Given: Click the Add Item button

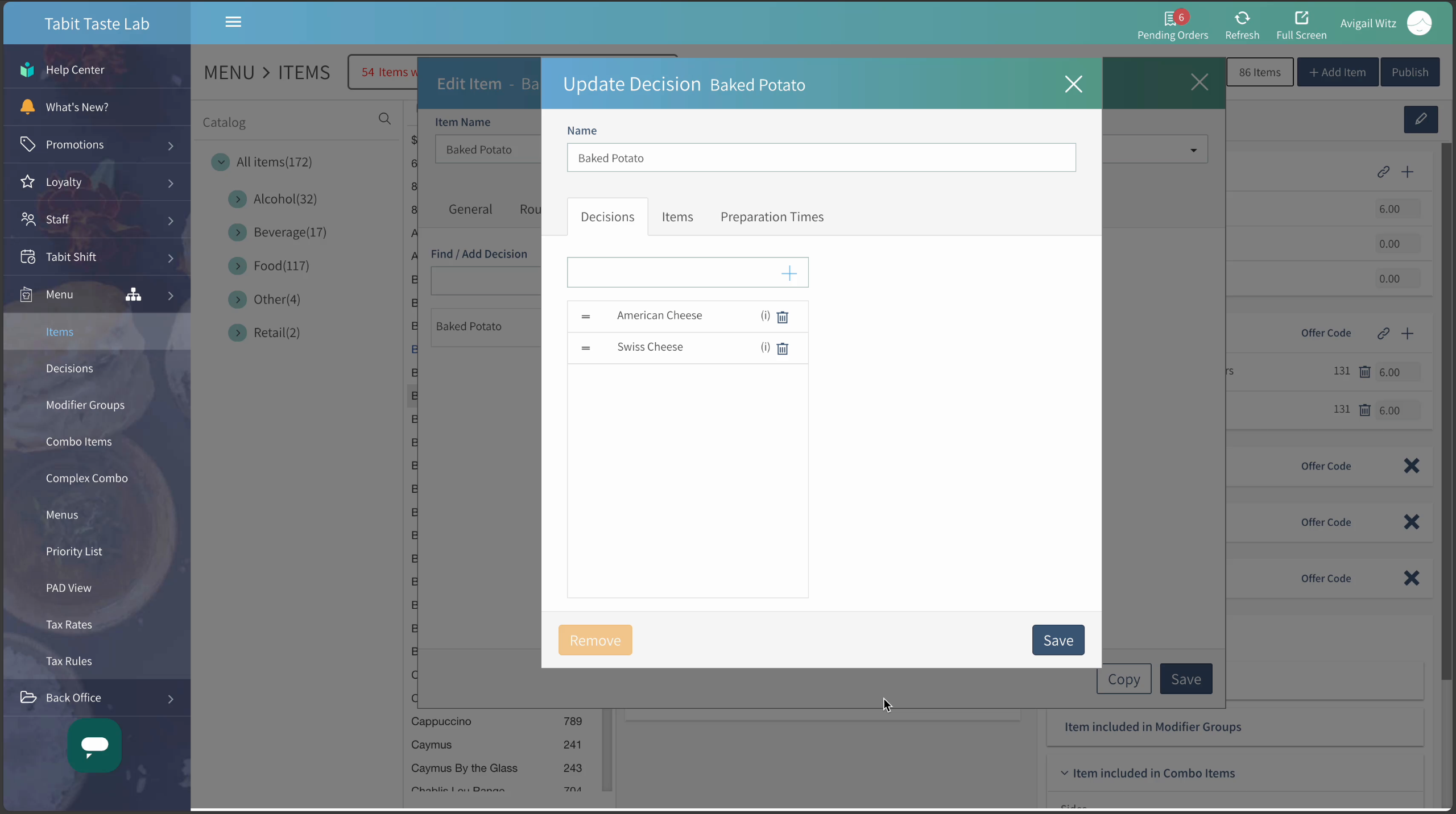Looking at the screenshot, I should [1337, 72].
